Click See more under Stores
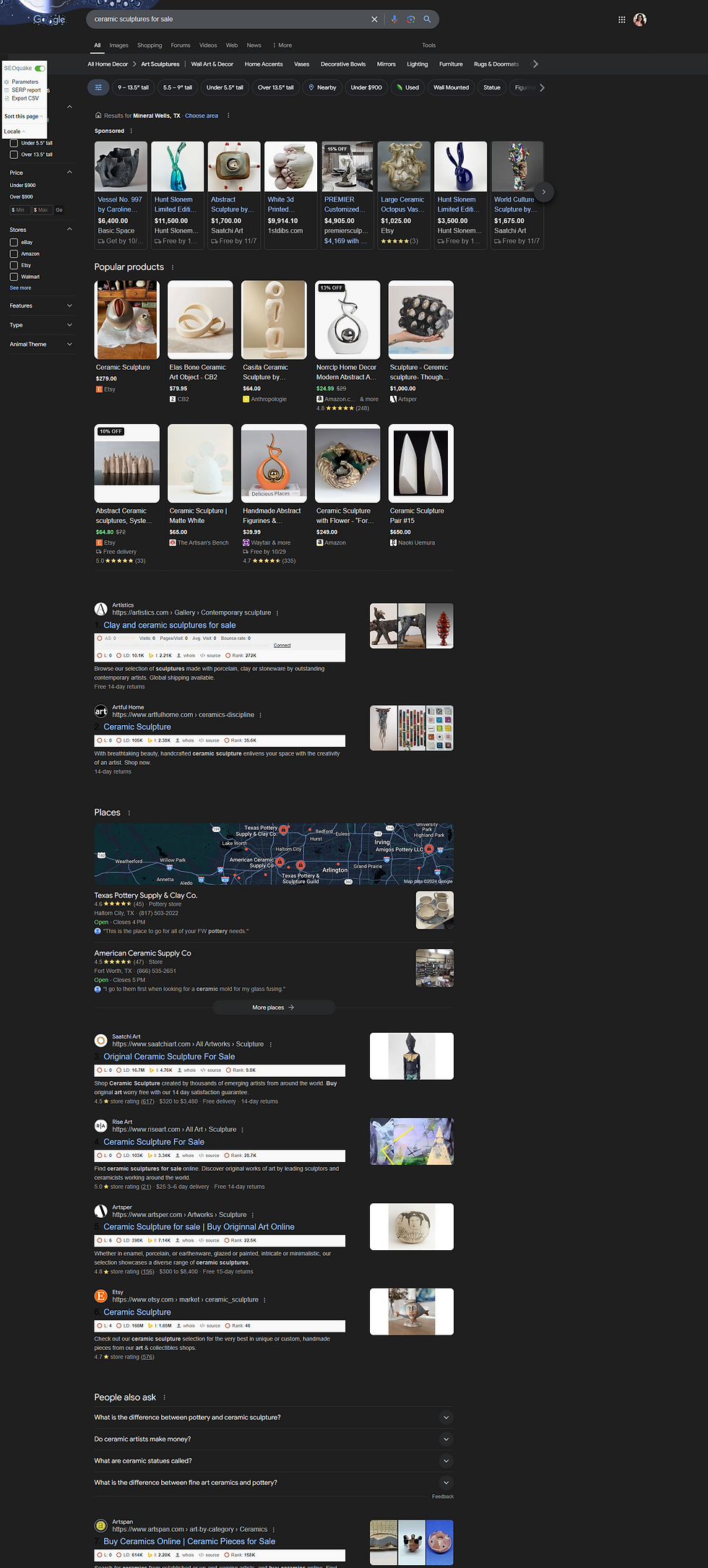The width and height of the screenshot is (708, 1568). (x=20, y=288)
